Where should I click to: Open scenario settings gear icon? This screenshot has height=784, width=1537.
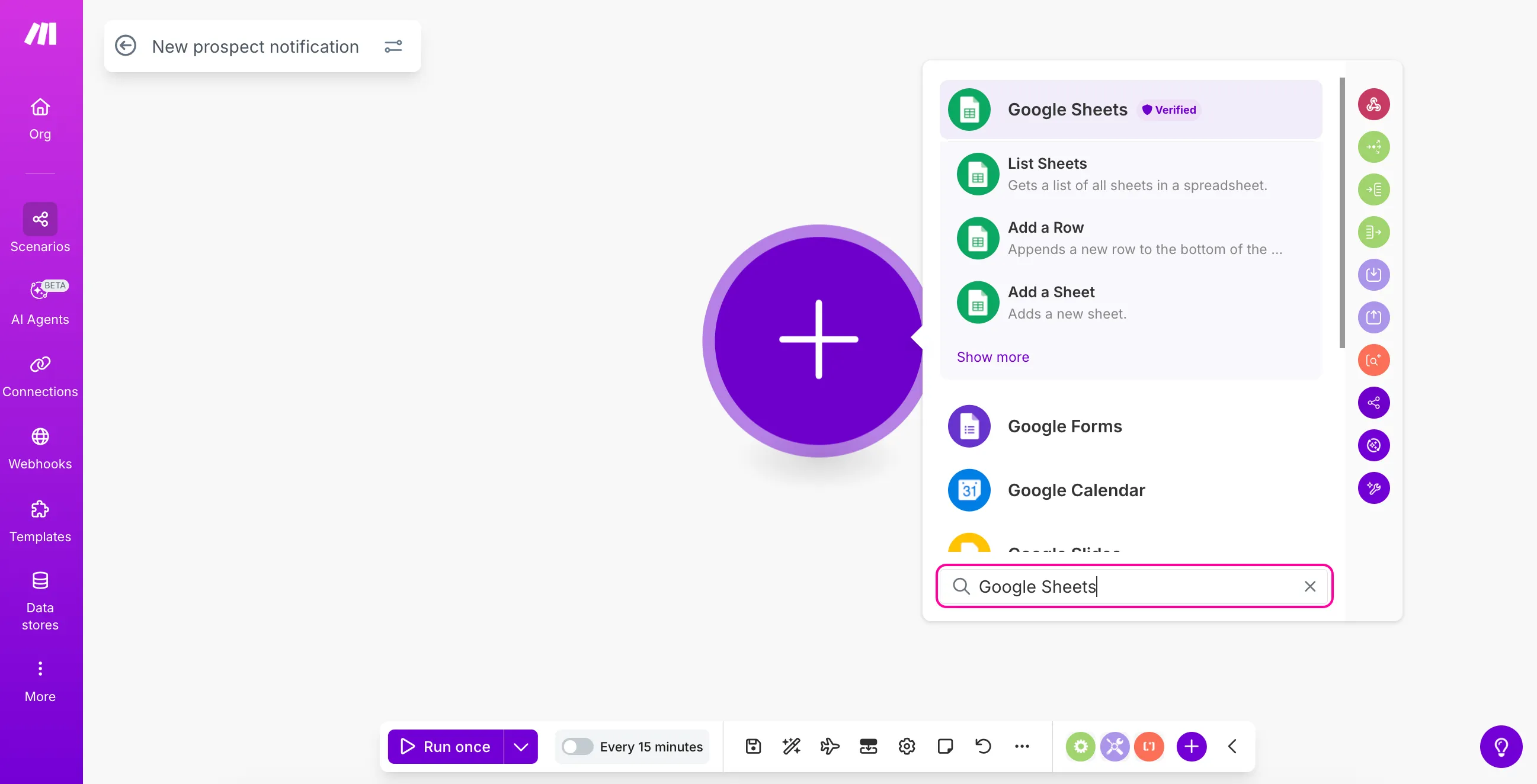[x=907, y=746]
